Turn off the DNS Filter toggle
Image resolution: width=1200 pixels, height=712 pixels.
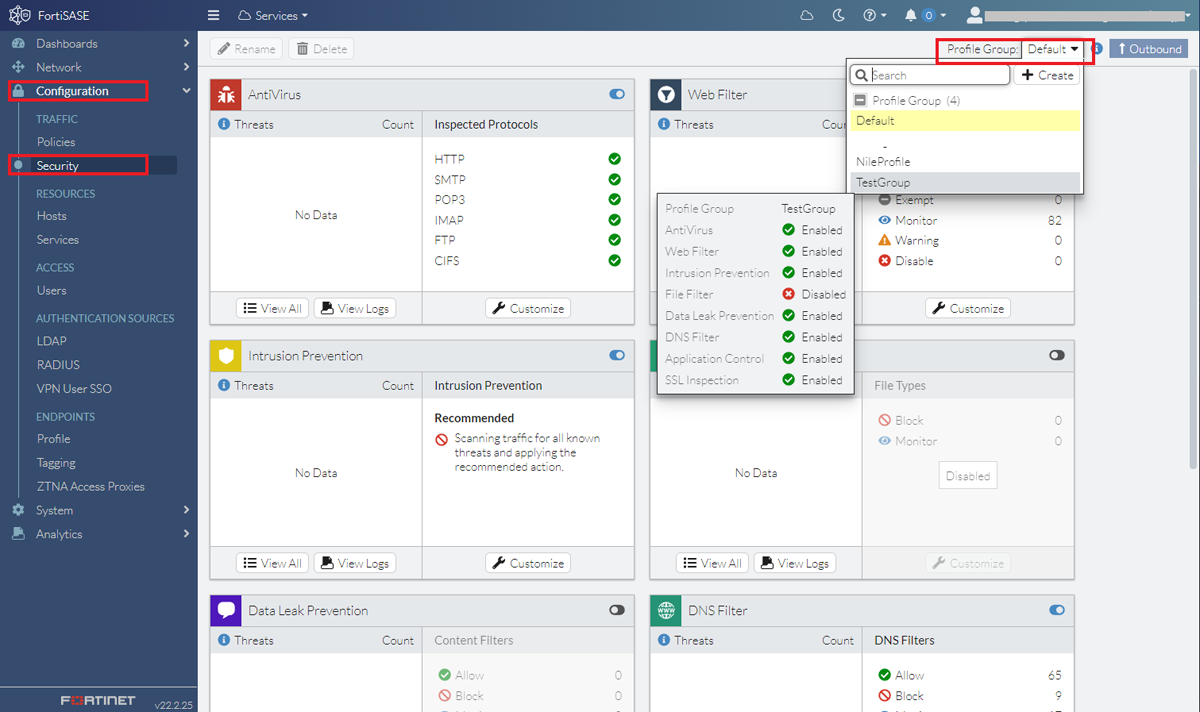1057,610
